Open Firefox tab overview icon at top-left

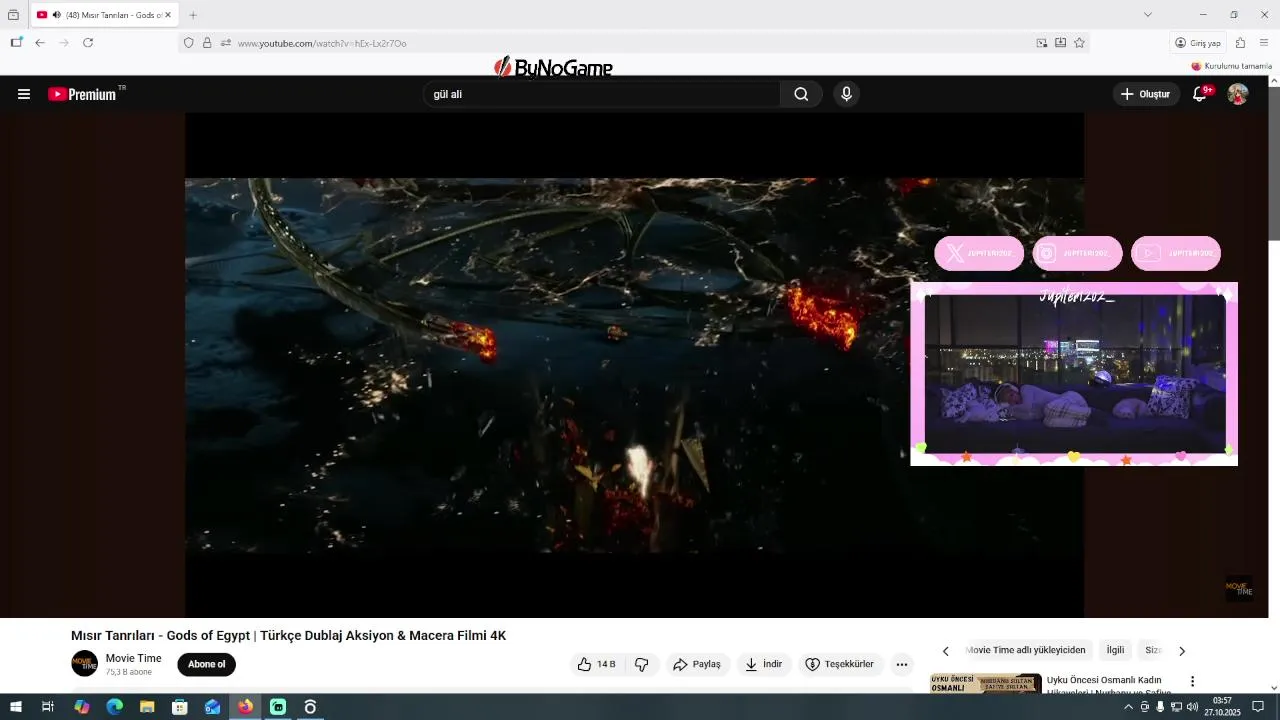[13, 15]
